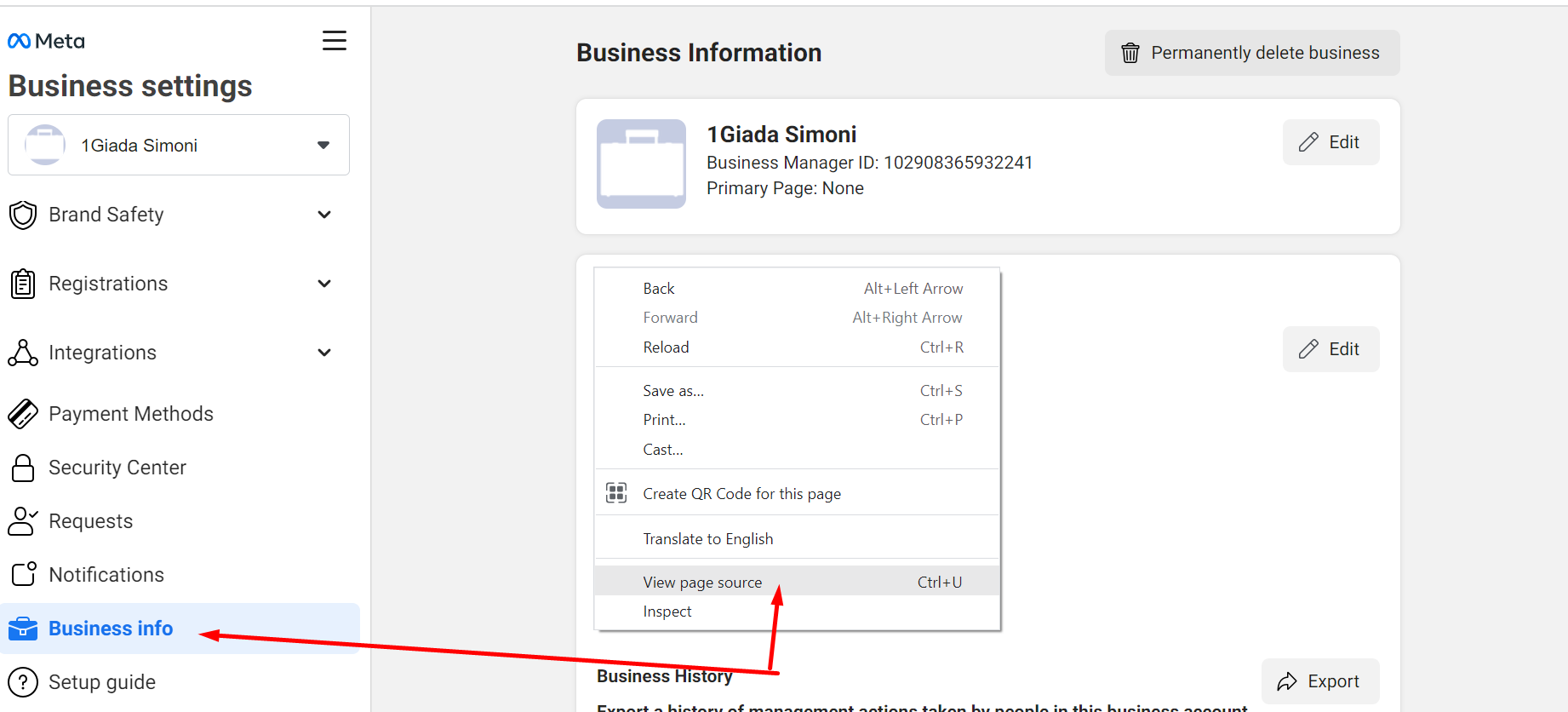Expand the Registrations chevron
1568x712 pixels.
tap(324, 284)
